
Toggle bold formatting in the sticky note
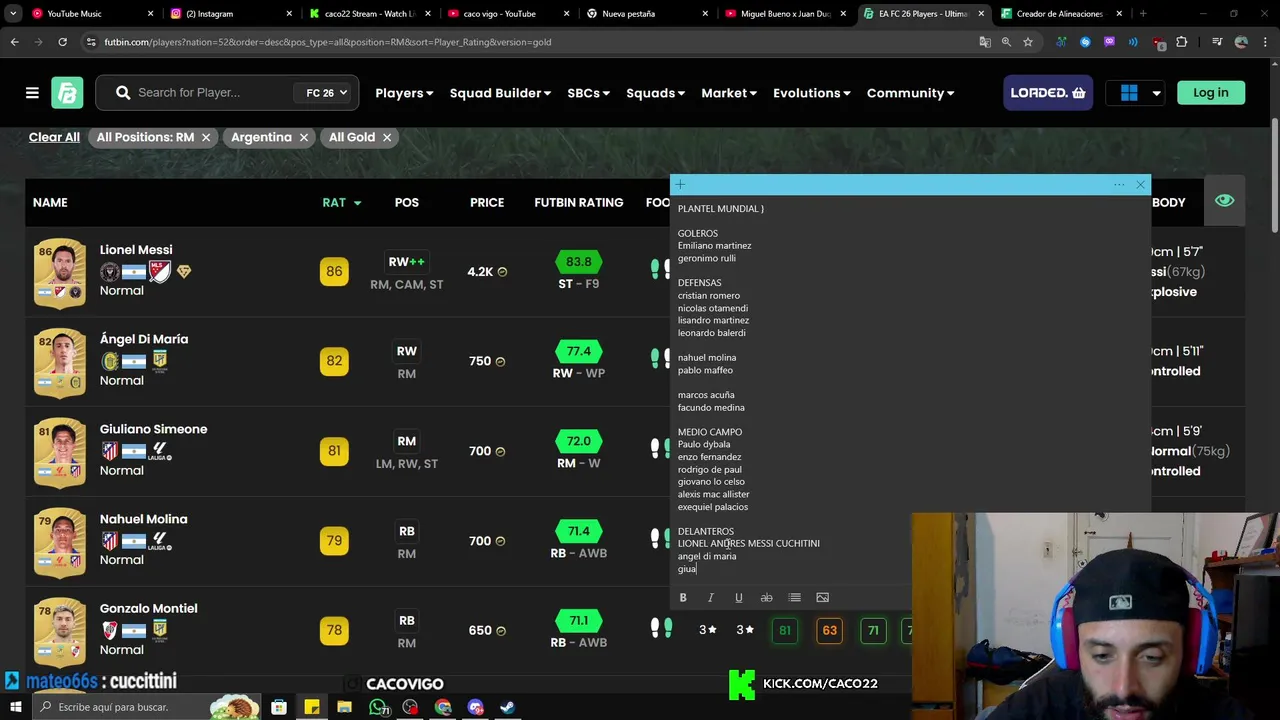[683, 598]
